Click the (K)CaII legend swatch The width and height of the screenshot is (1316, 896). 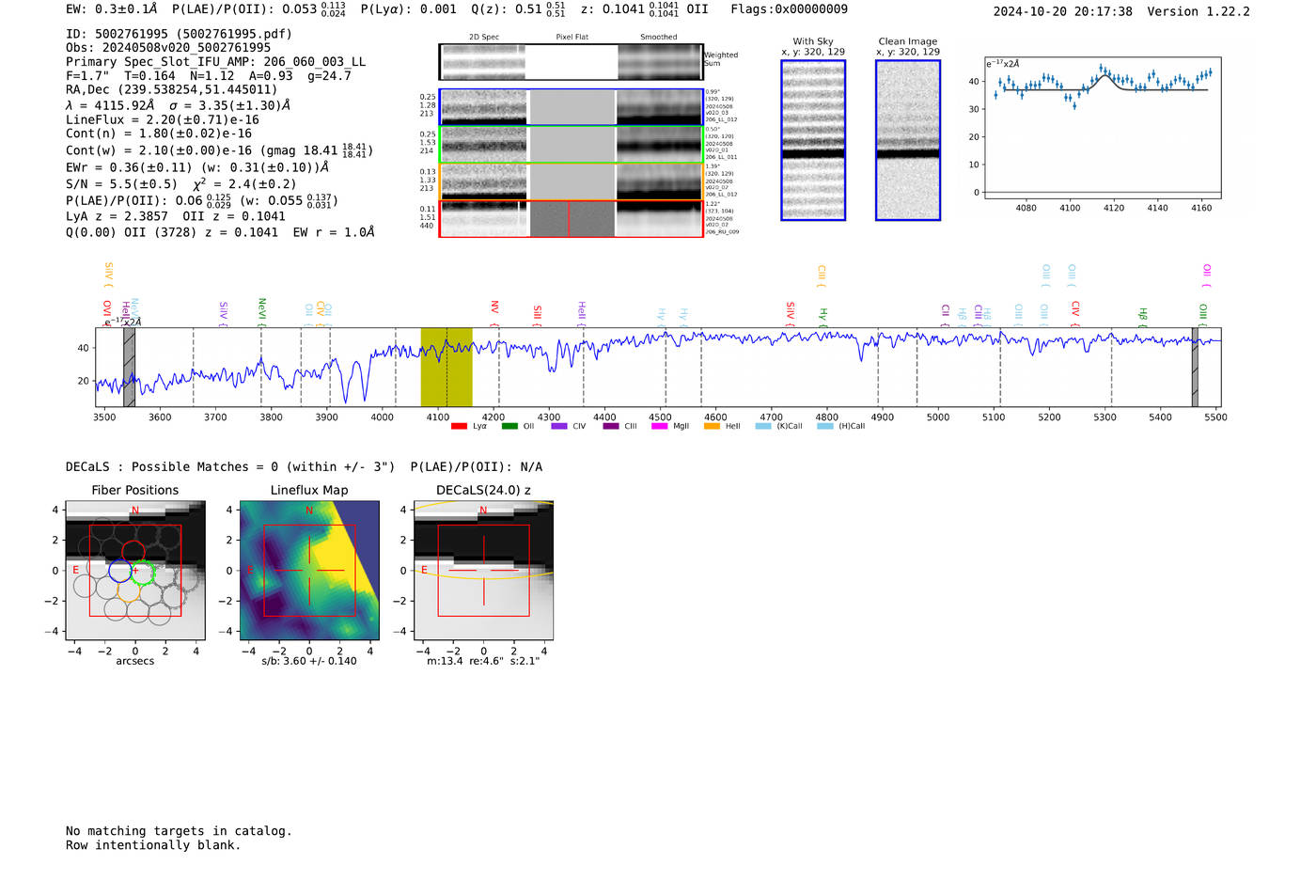tap(763, 426)
